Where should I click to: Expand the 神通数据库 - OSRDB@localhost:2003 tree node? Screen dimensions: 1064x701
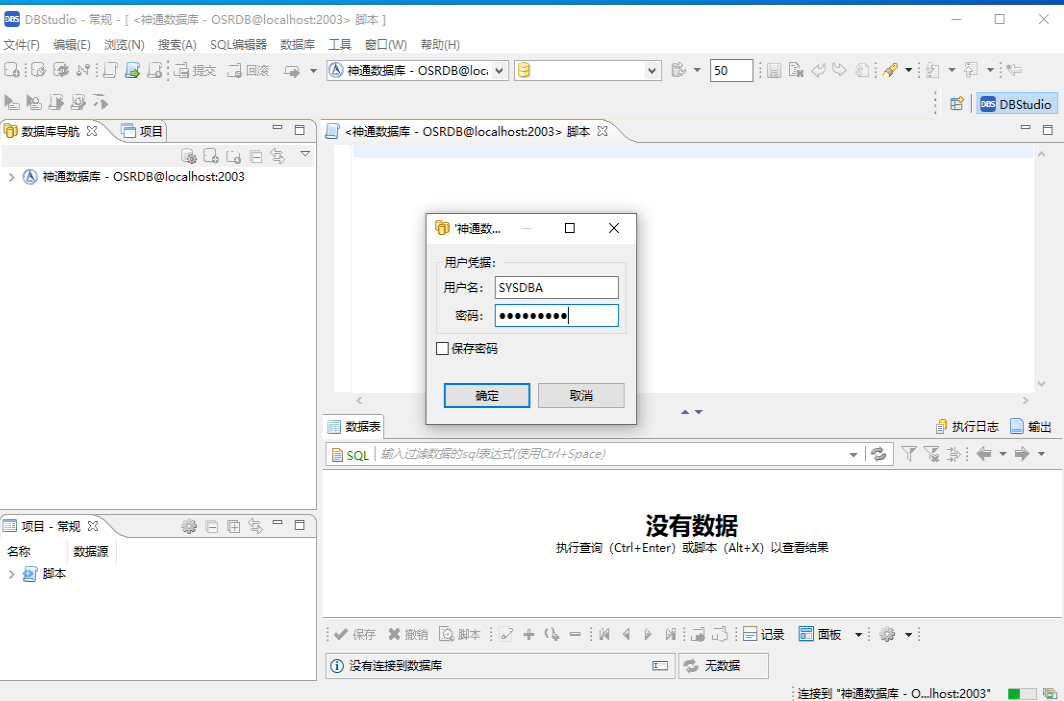pos(12,177)
